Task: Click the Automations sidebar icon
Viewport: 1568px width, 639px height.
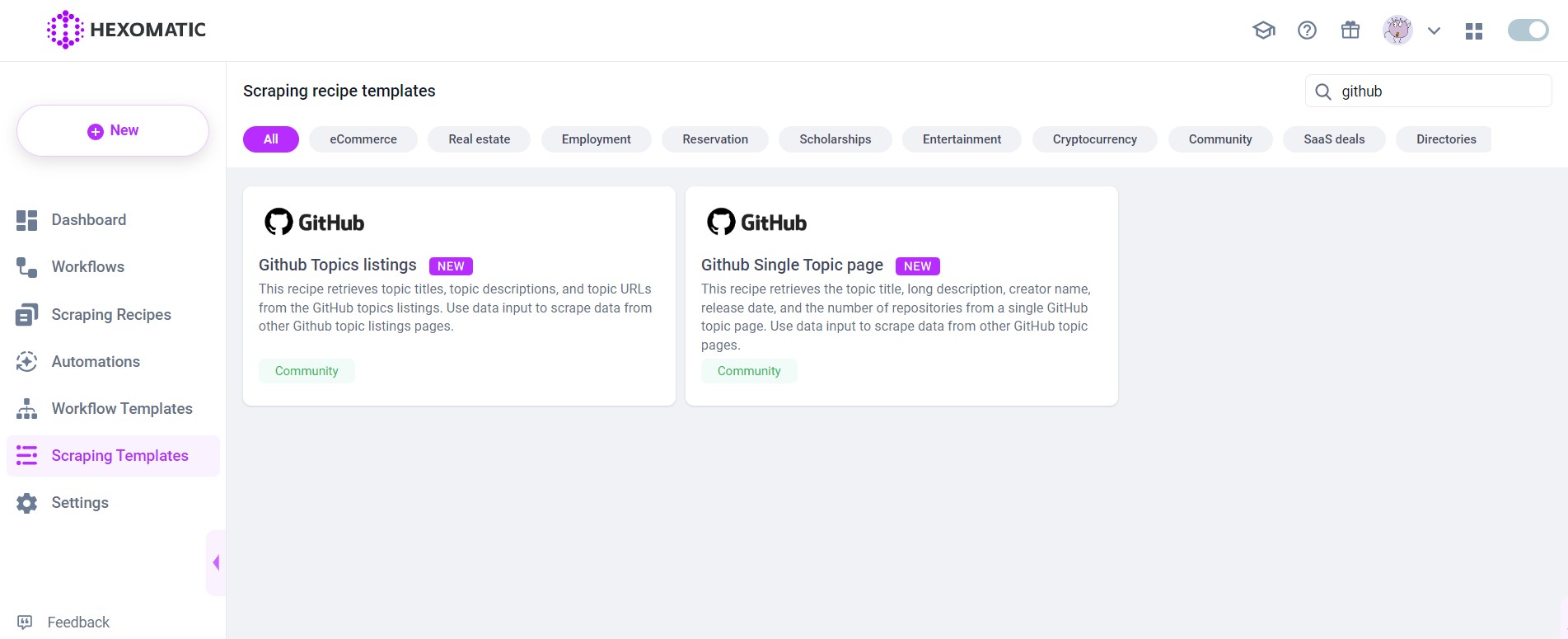Action: [27, 361]
